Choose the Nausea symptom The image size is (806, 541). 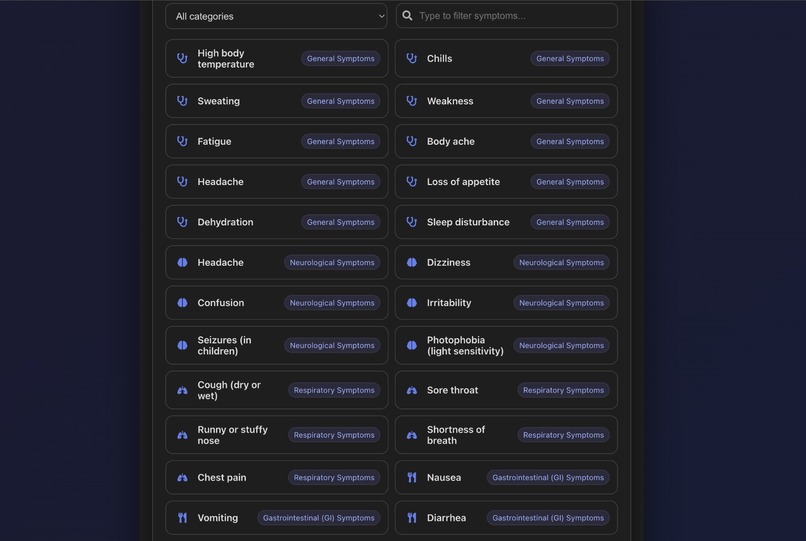click(506, 477)
